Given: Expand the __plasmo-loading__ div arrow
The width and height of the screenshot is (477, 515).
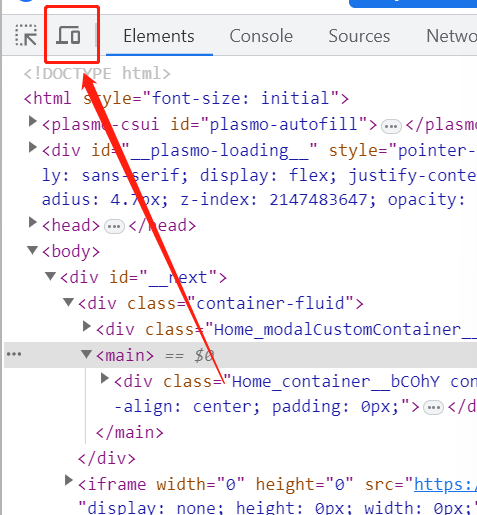Looking at the screenshot, I should click(x=32, y=147).
